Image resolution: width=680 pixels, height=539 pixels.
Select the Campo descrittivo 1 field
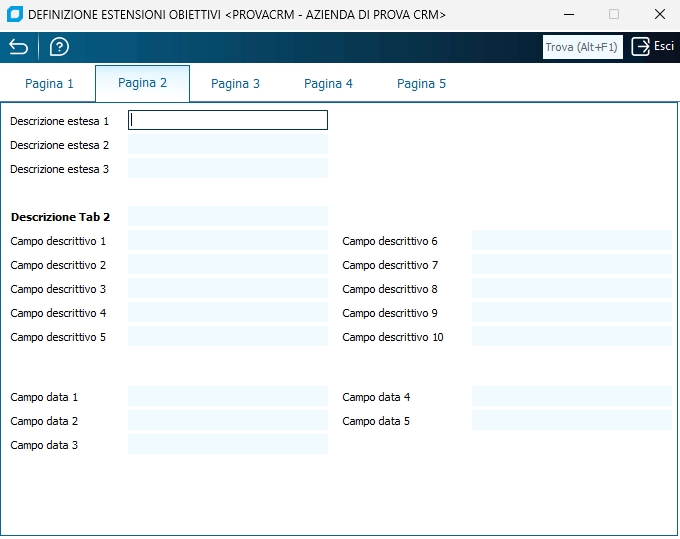(x=228, y=240)
